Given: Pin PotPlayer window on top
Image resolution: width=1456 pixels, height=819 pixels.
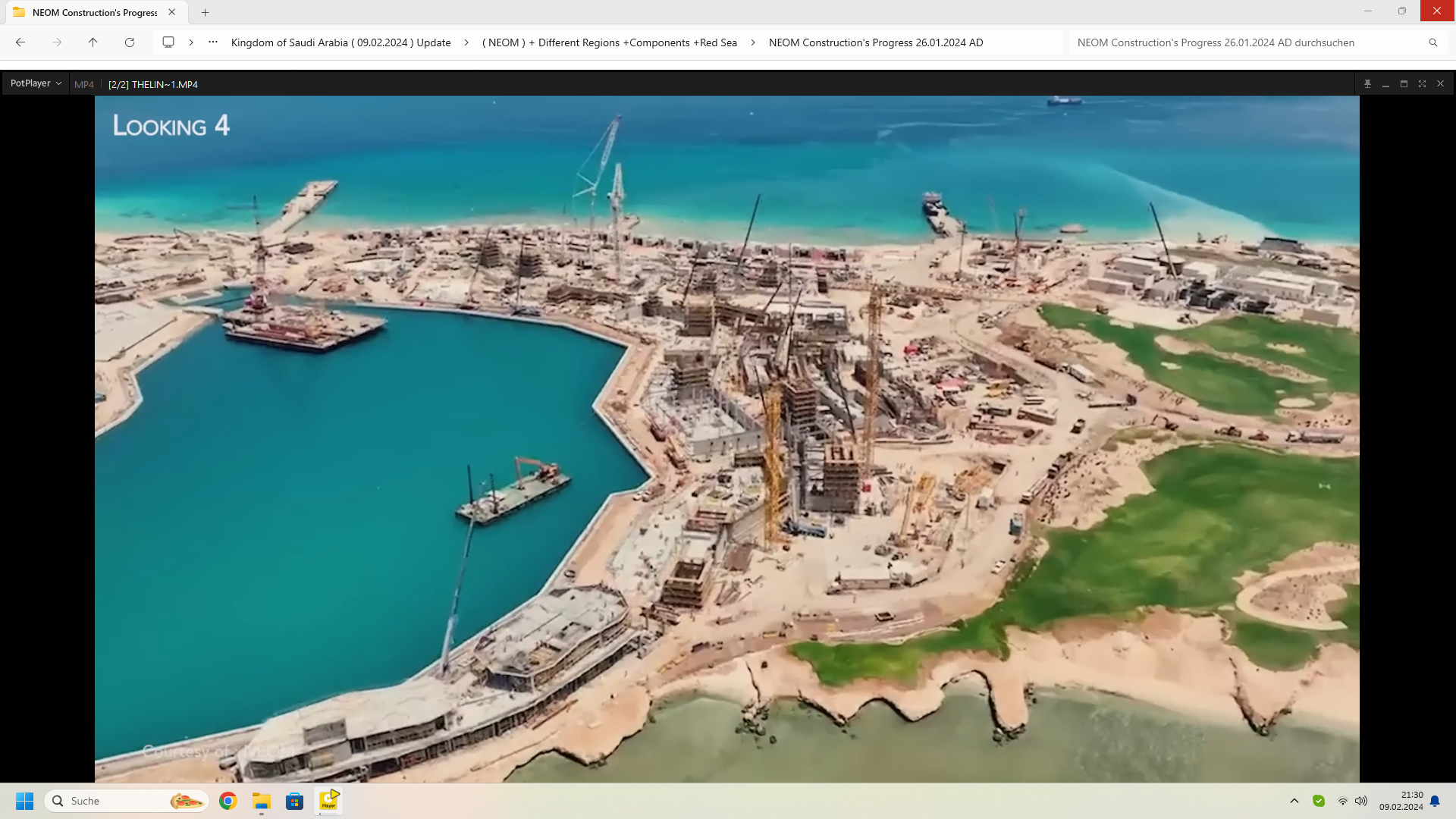Looking at the screenshot, I should click(1367, 84).
